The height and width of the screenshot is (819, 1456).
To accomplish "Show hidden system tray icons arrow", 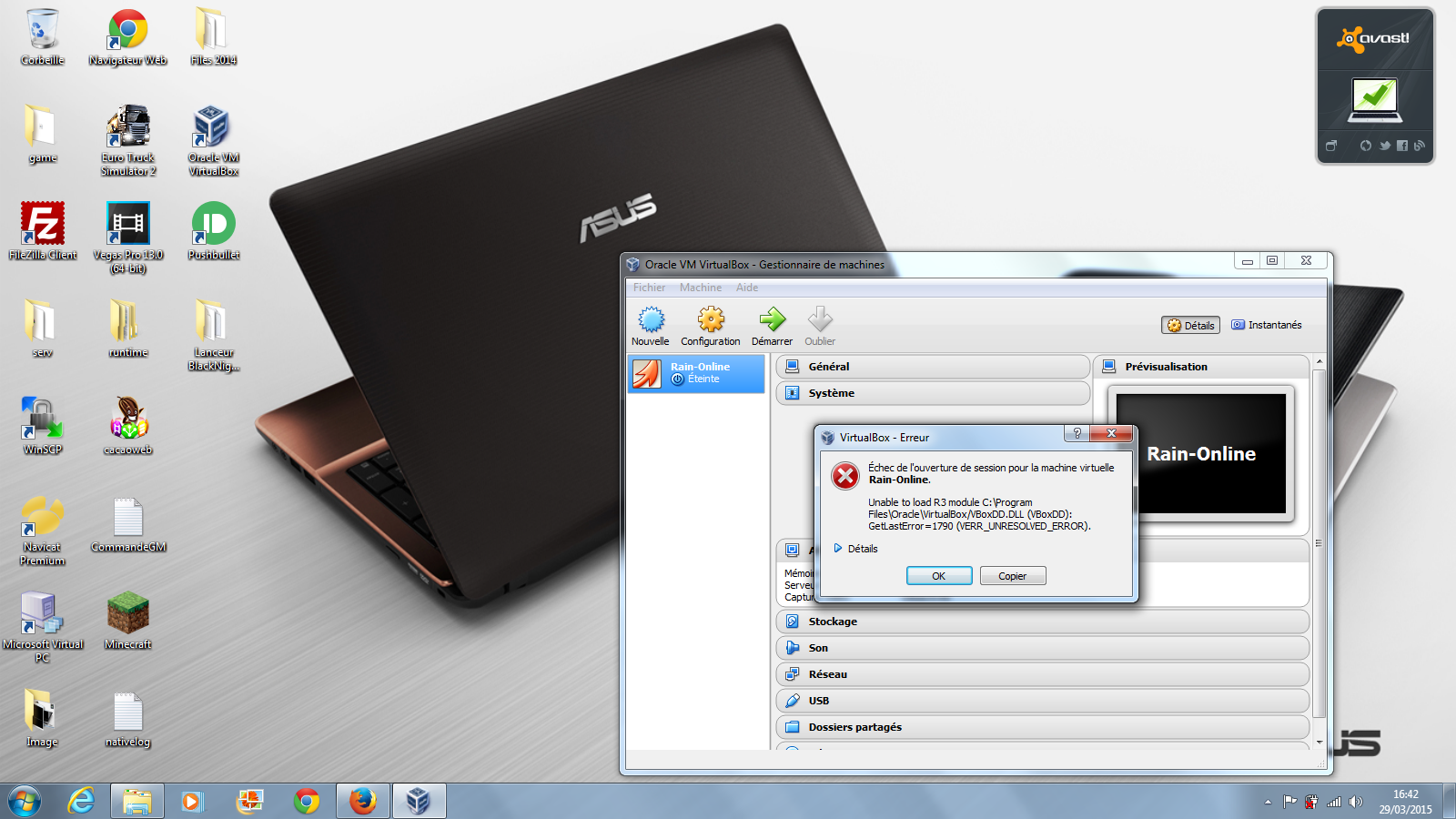I will 1268,802.
